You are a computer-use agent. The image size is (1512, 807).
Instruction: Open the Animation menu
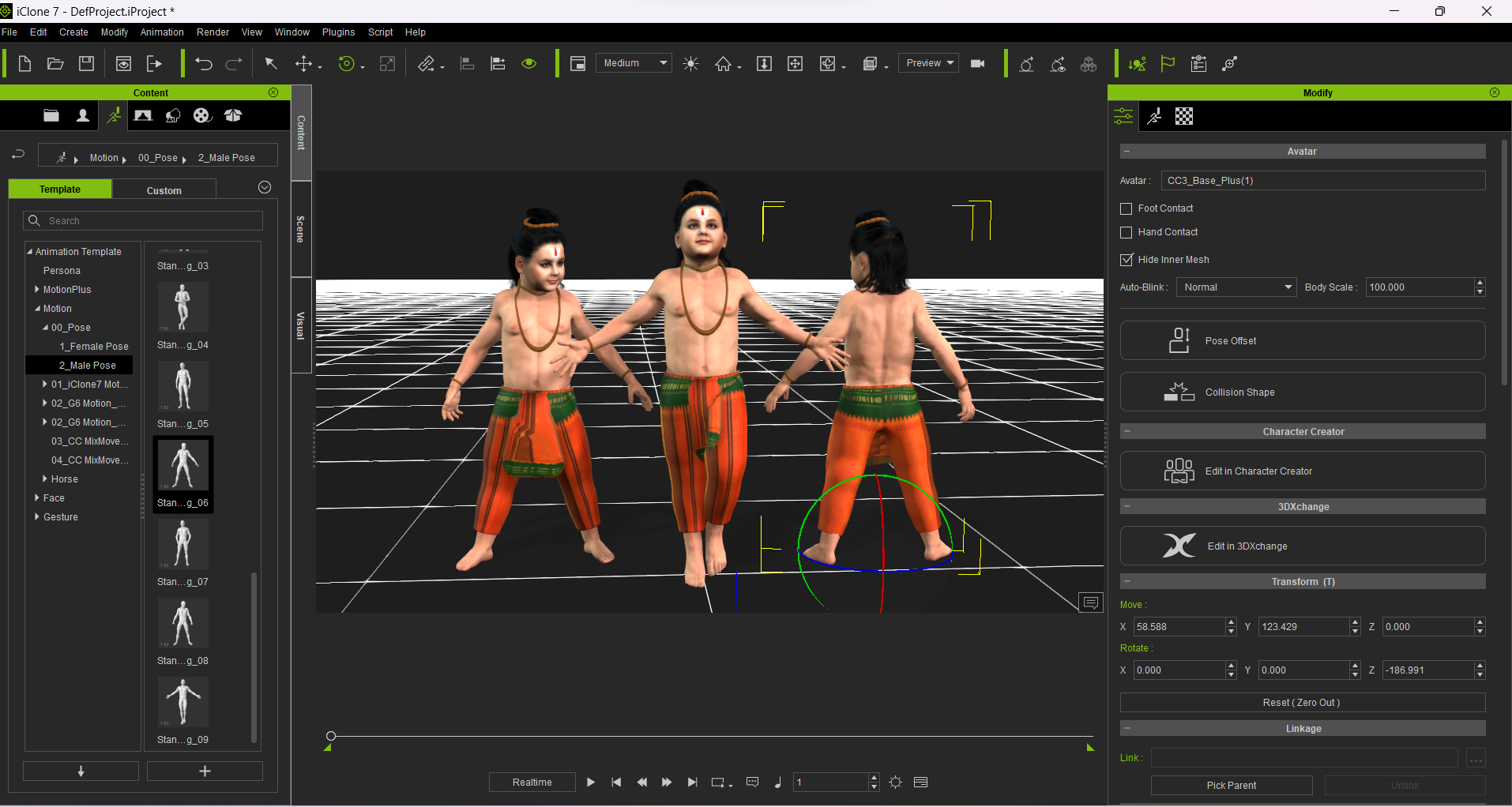162,32
